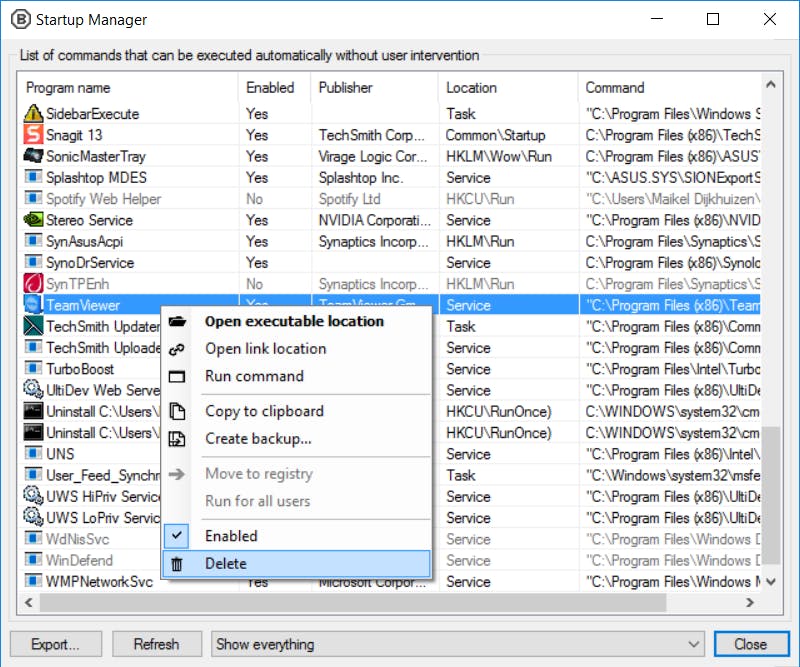800x667 pixels.
Task: Click the vertical scrollbar down arrow
Action: point(771,581)
